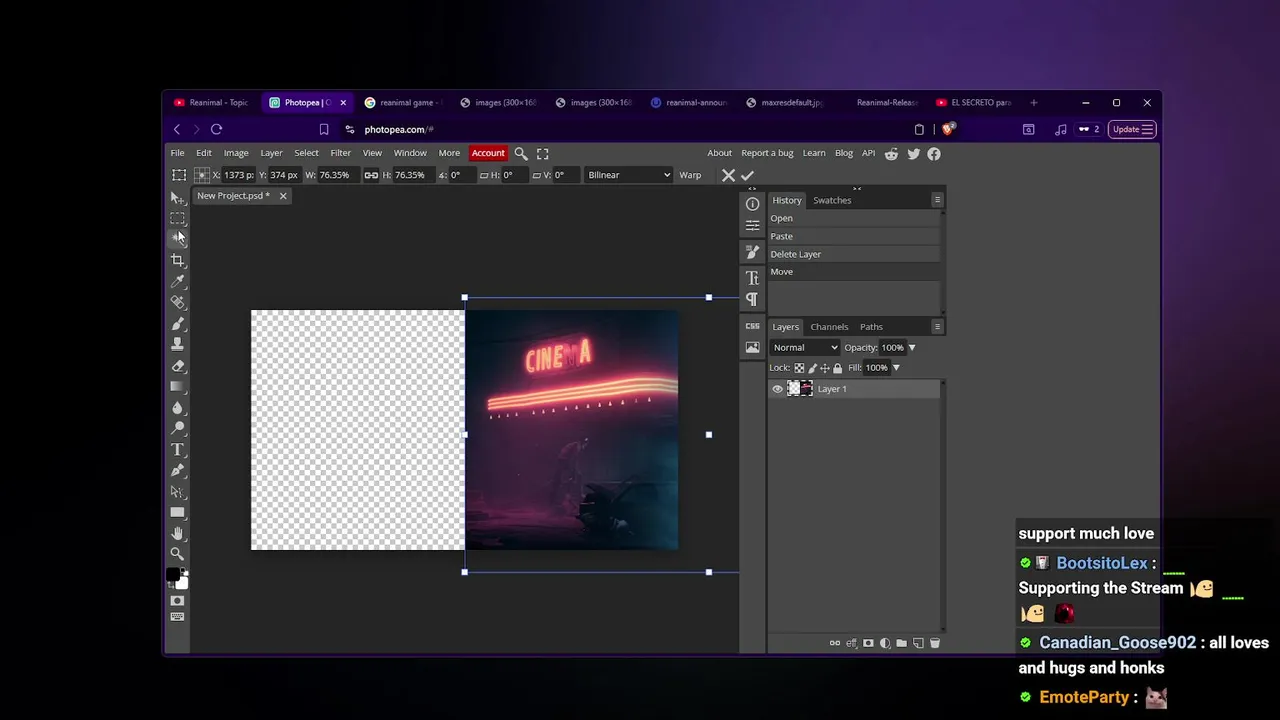Select the transform reference point grid
The height and width of the screenshot is (720, 1280).
201,175
